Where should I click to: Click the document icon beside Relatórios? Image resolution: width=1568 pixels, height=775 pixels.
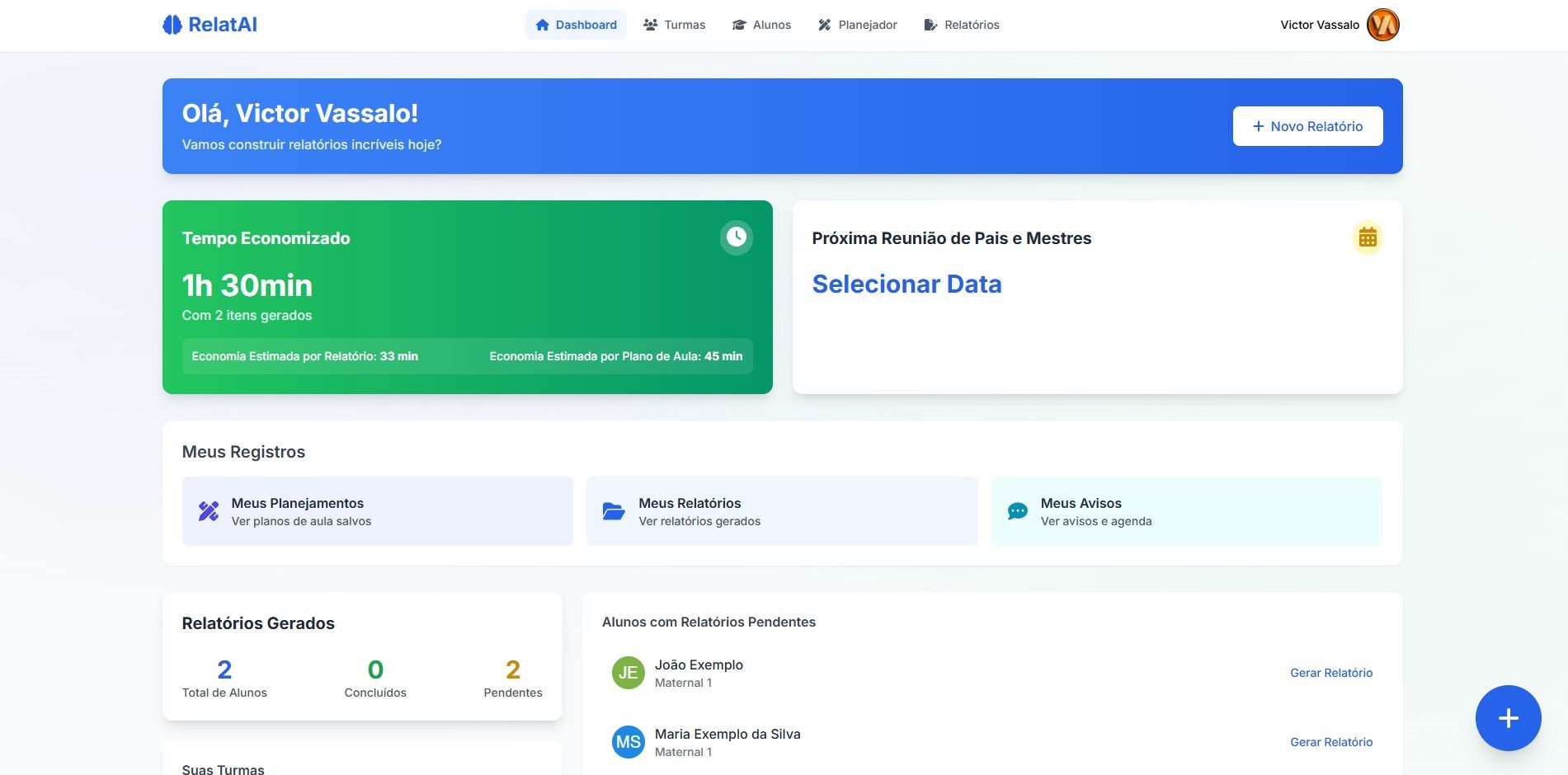pyautogui.click(x=930, y=25)
